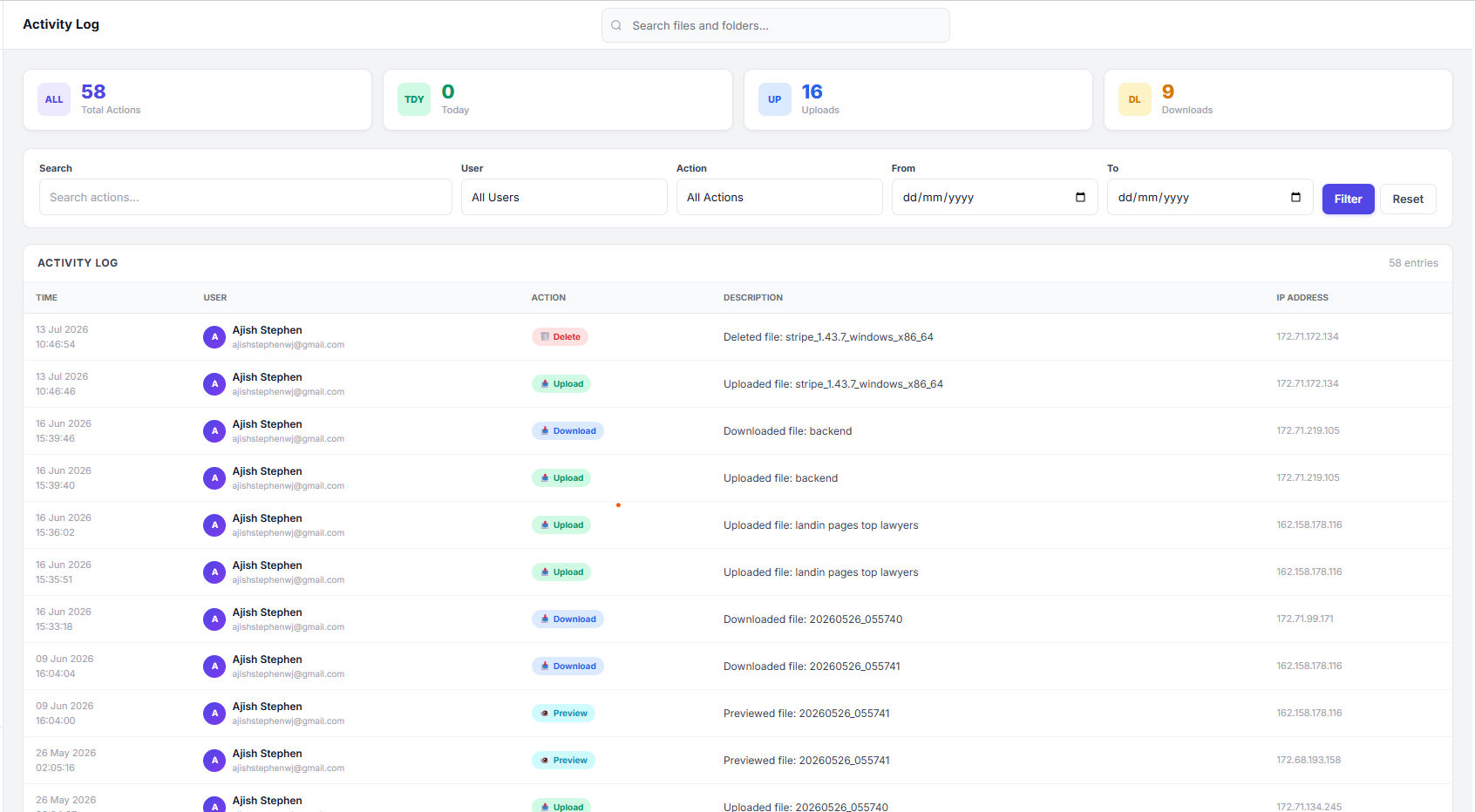Click avatar icon in the 02:05:16 row
Viewport: 1475px width, 812px height.
click(x=214, y=761)
